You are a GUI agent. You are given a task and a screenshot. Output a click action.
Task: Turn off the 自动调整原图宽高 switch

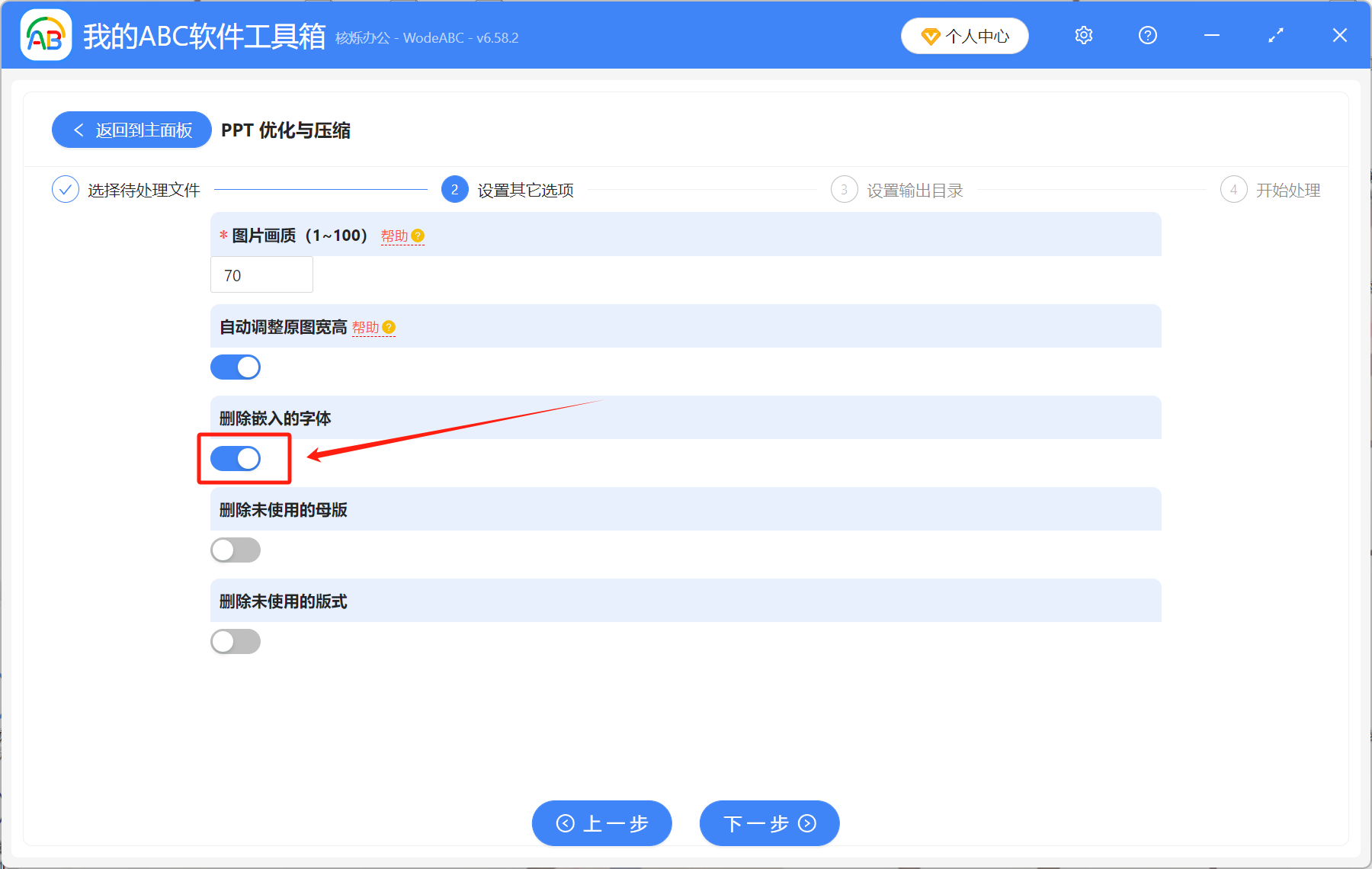click(x=235, y=367)
